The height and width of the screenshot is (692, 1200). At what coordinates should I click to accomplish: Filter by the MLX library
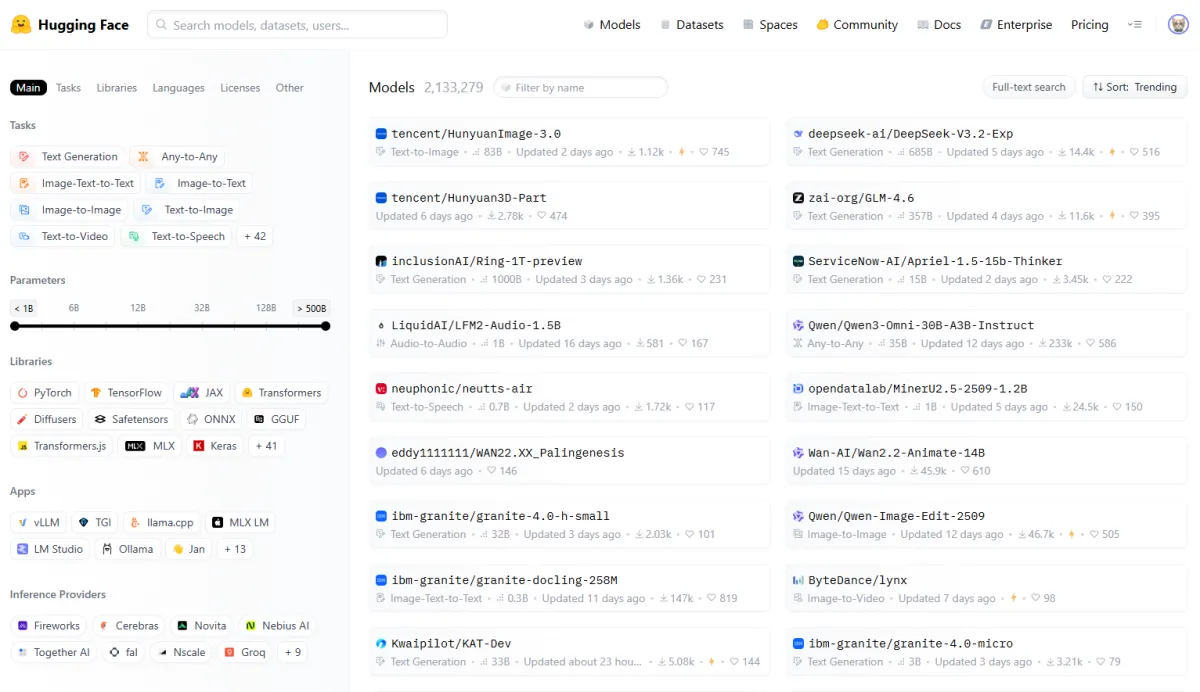151,446
